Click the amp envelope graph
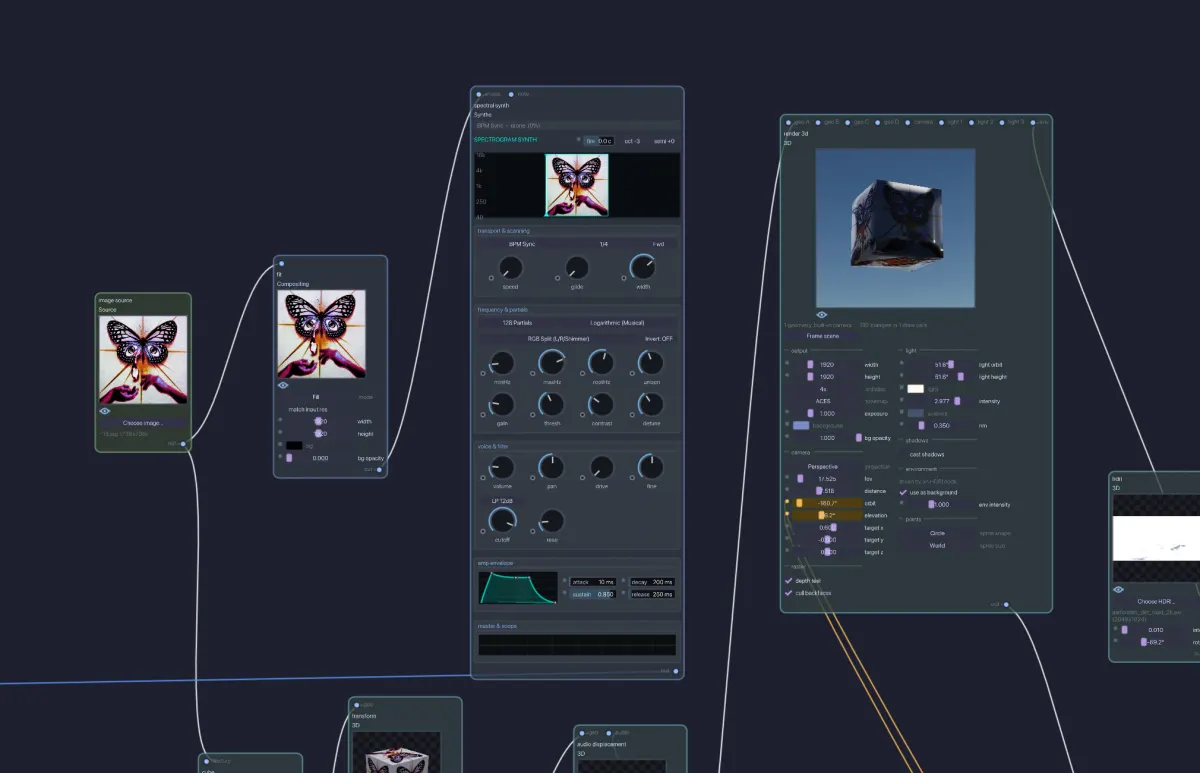Viewport: 1200px width, 773px height. click(x=519, y=588)
